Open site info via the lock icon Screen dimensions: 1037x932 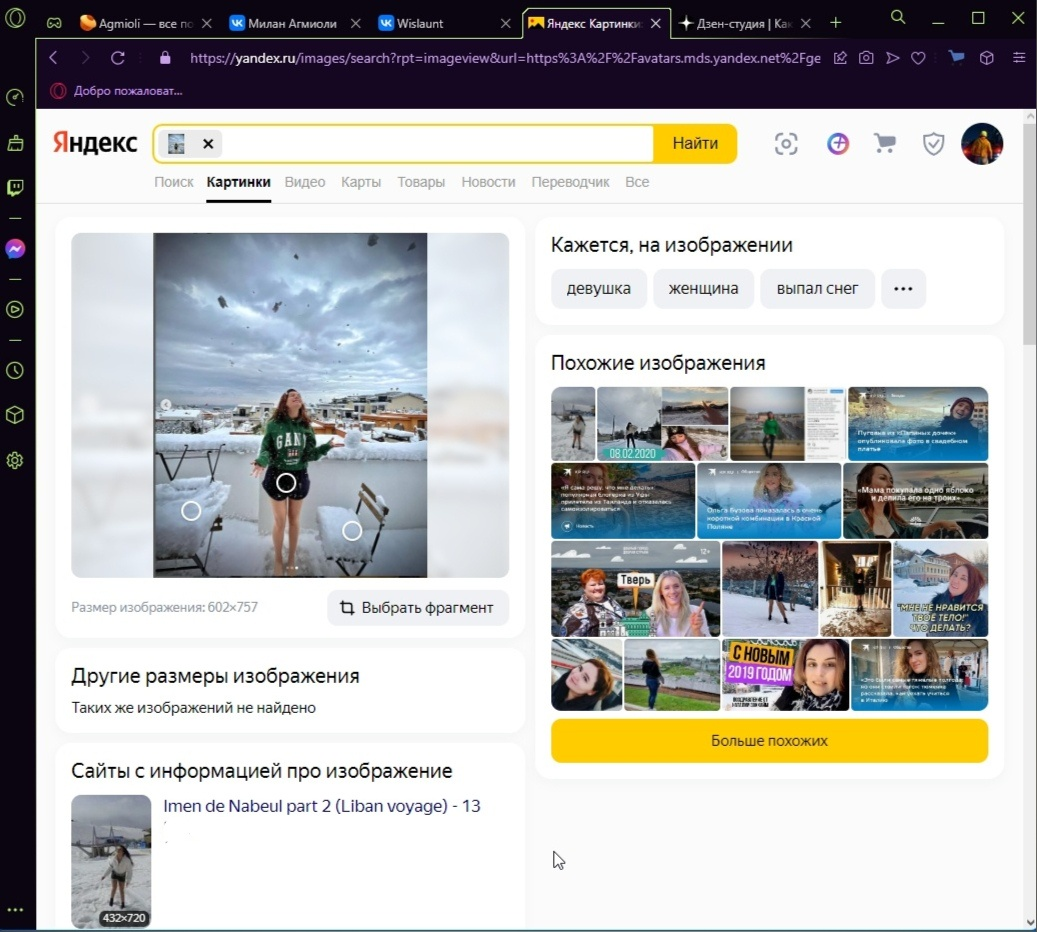pos(164,58)
